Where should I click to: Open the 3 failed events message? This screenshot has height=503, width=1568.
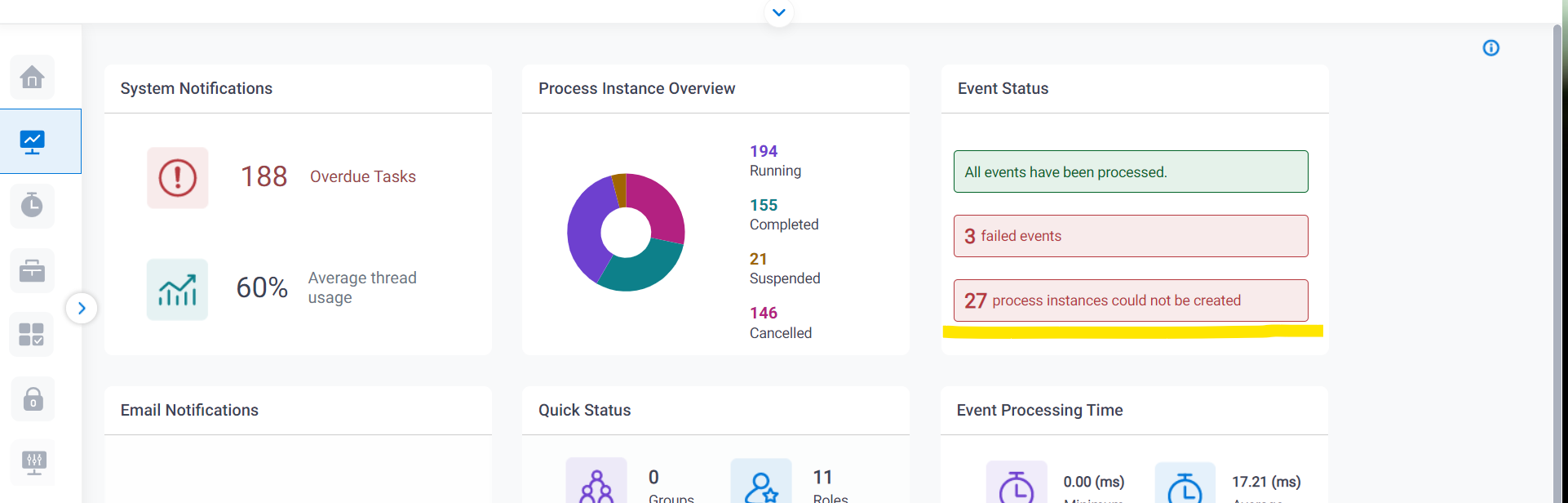(x=1130, y=236)
